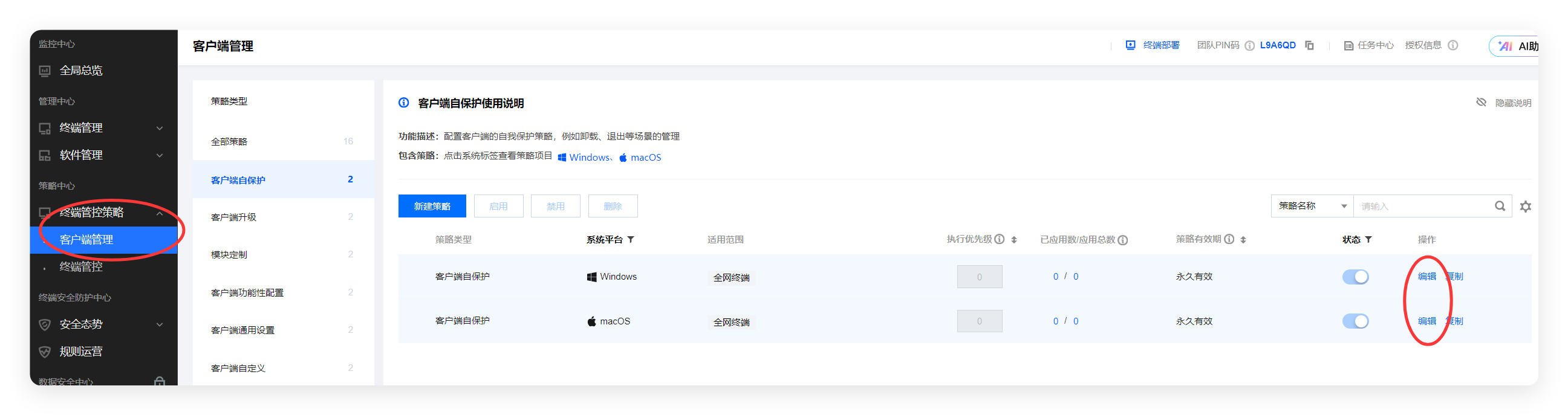Open table column settings gear
This screenshot has height=415, width=1568.
point(1526,206)
